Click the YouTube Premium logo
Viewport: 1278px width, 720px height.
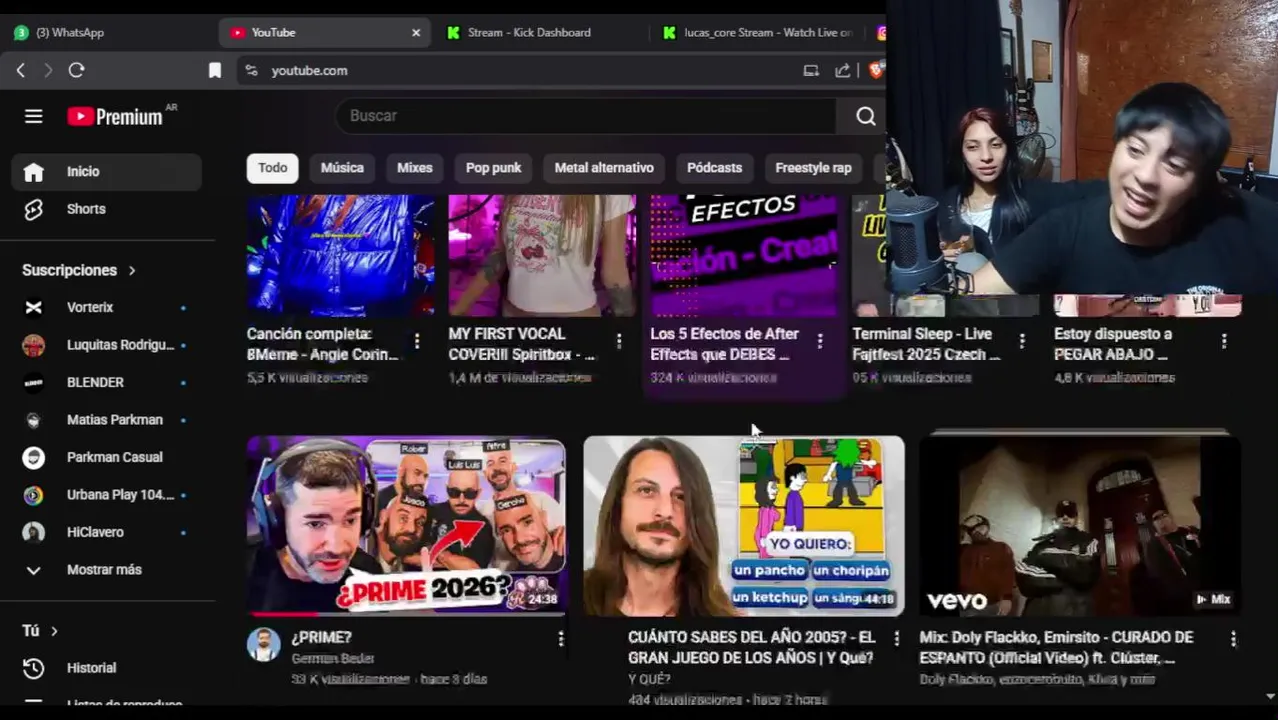115,117
